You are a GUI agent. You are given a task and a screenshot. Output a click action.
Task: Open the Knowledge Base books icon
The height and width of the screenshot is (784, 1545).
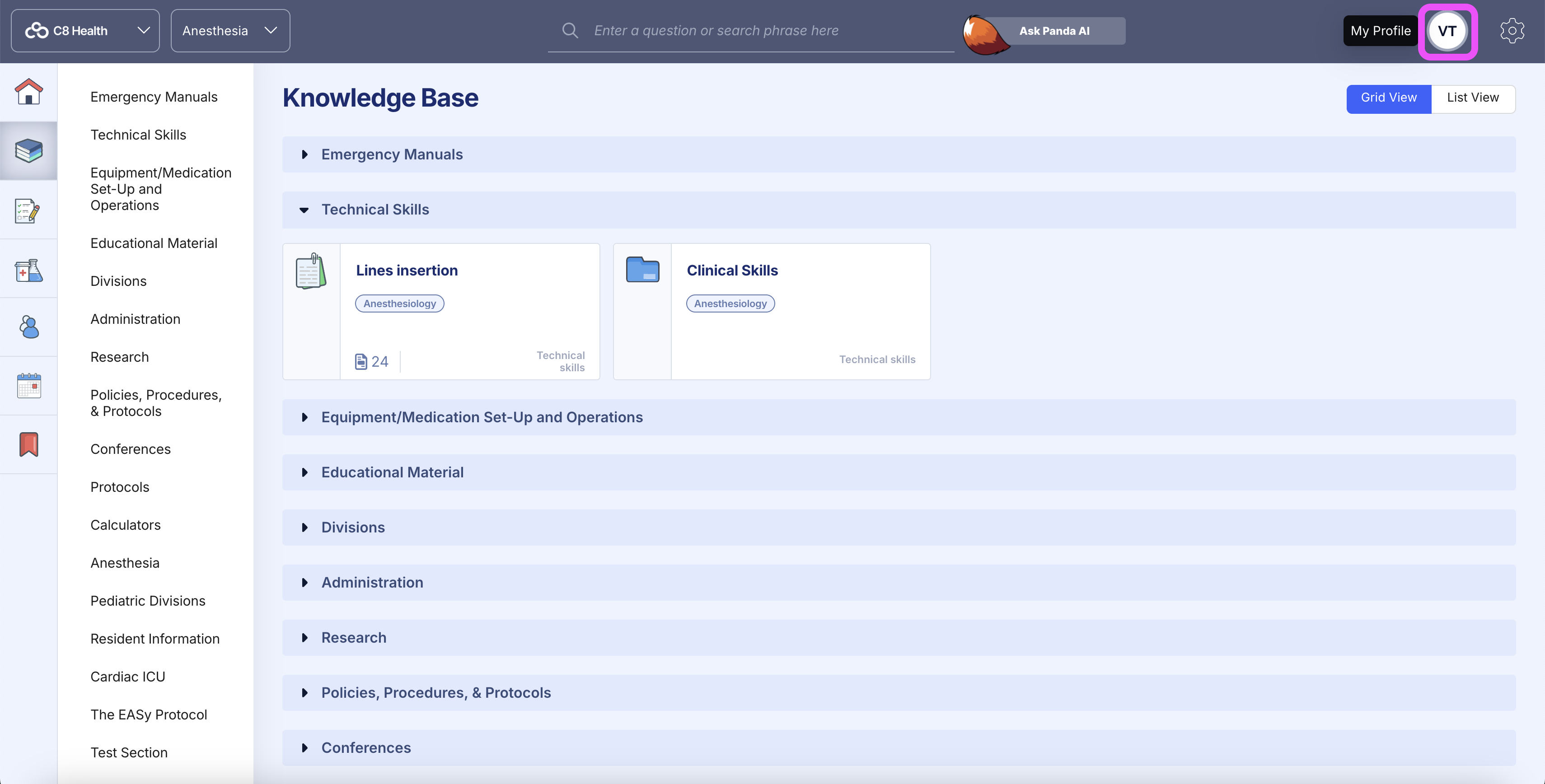coord(29,150)
